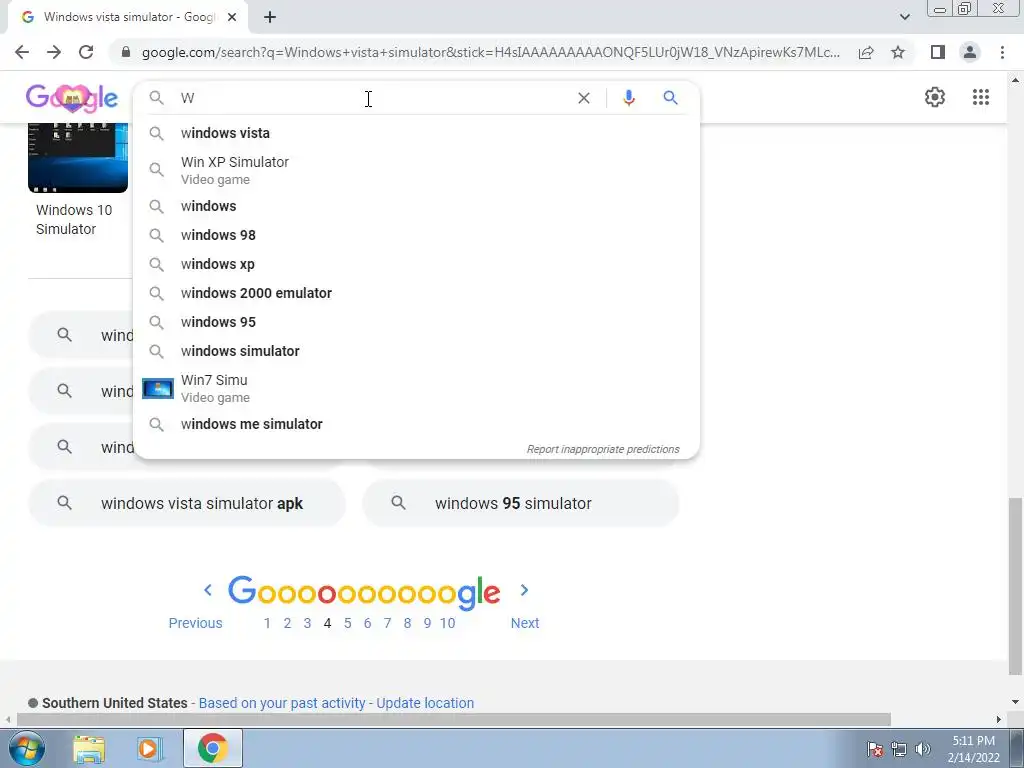Open results page 9

[x=427, y=623]
